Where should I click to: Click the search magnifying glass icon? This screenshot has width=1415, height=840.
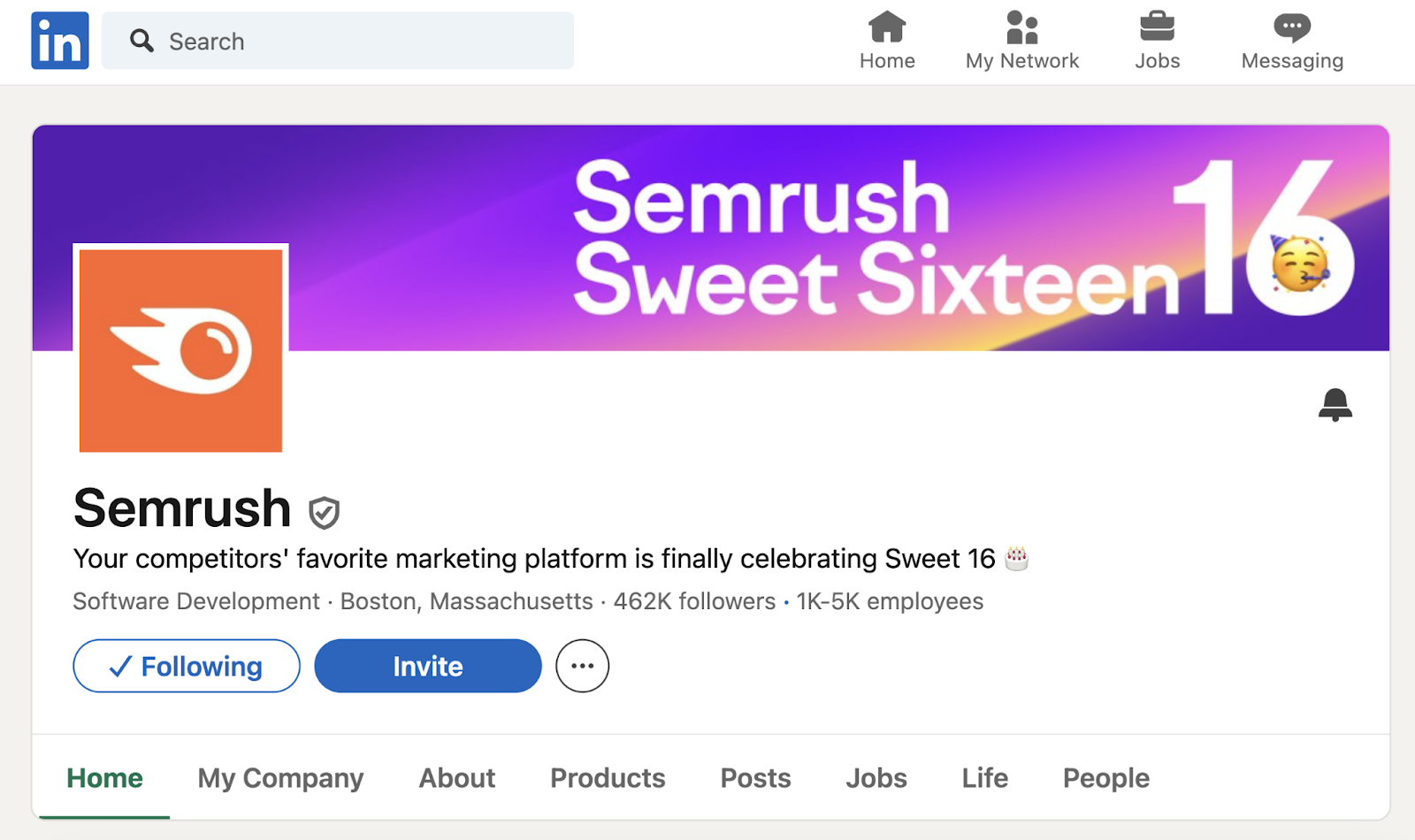(141, 41)
